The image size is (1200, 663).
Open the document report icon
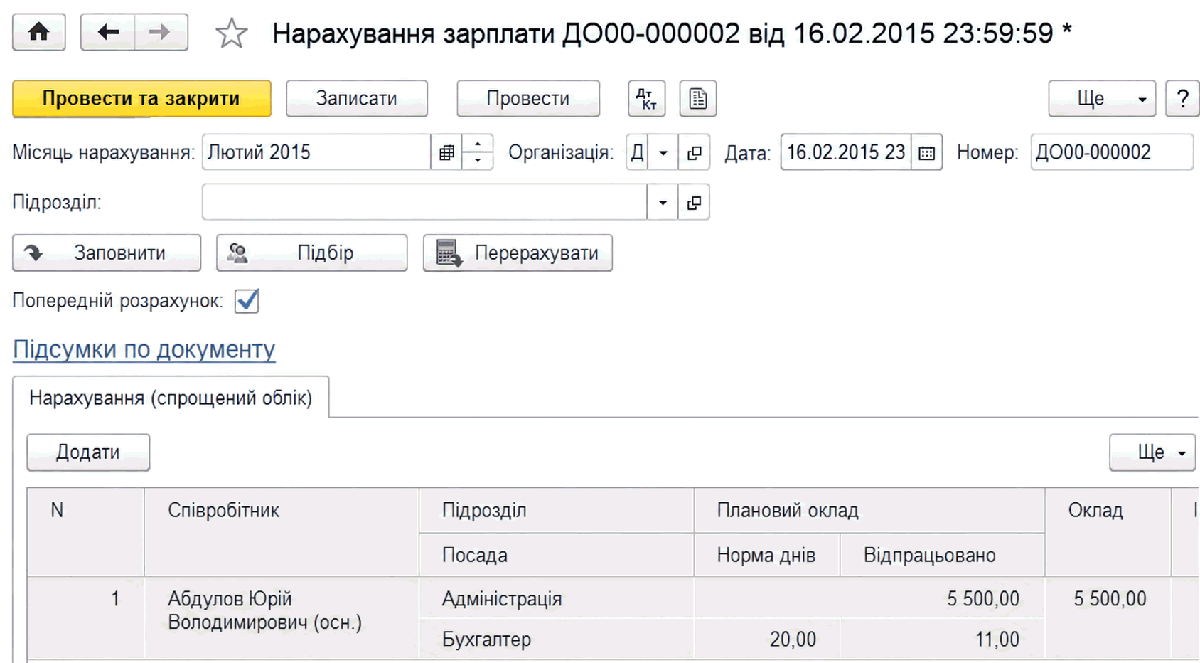pos(698,99)
